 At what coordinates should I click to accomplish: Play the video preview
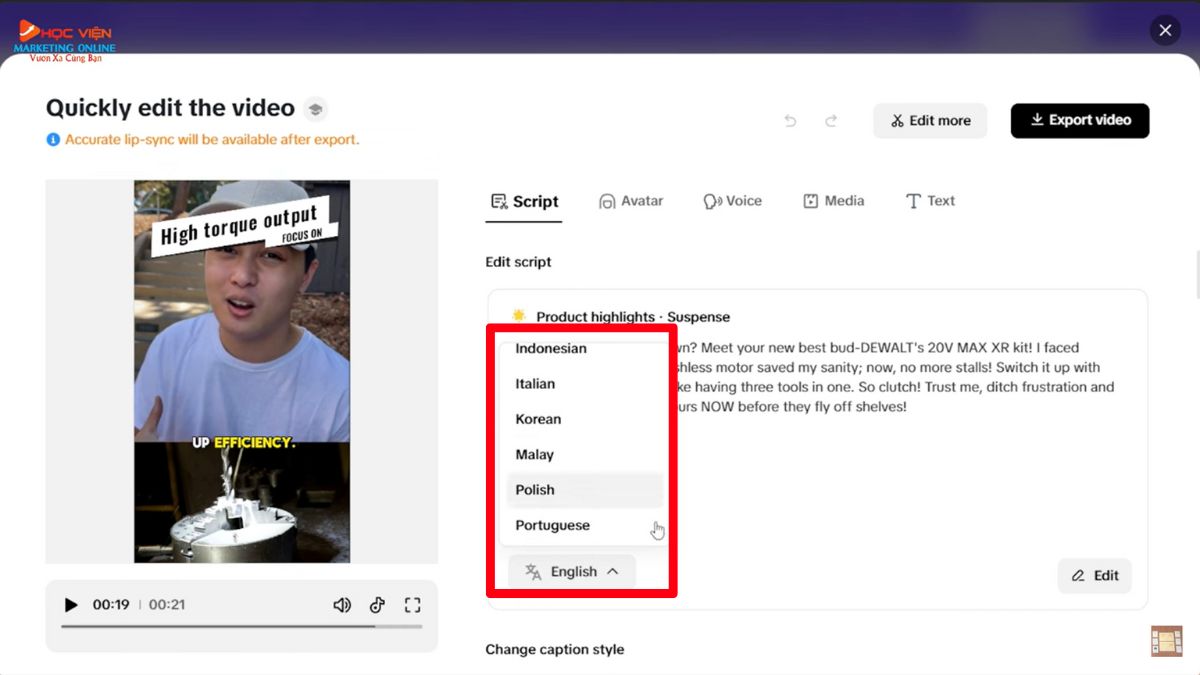pos(71,605)
